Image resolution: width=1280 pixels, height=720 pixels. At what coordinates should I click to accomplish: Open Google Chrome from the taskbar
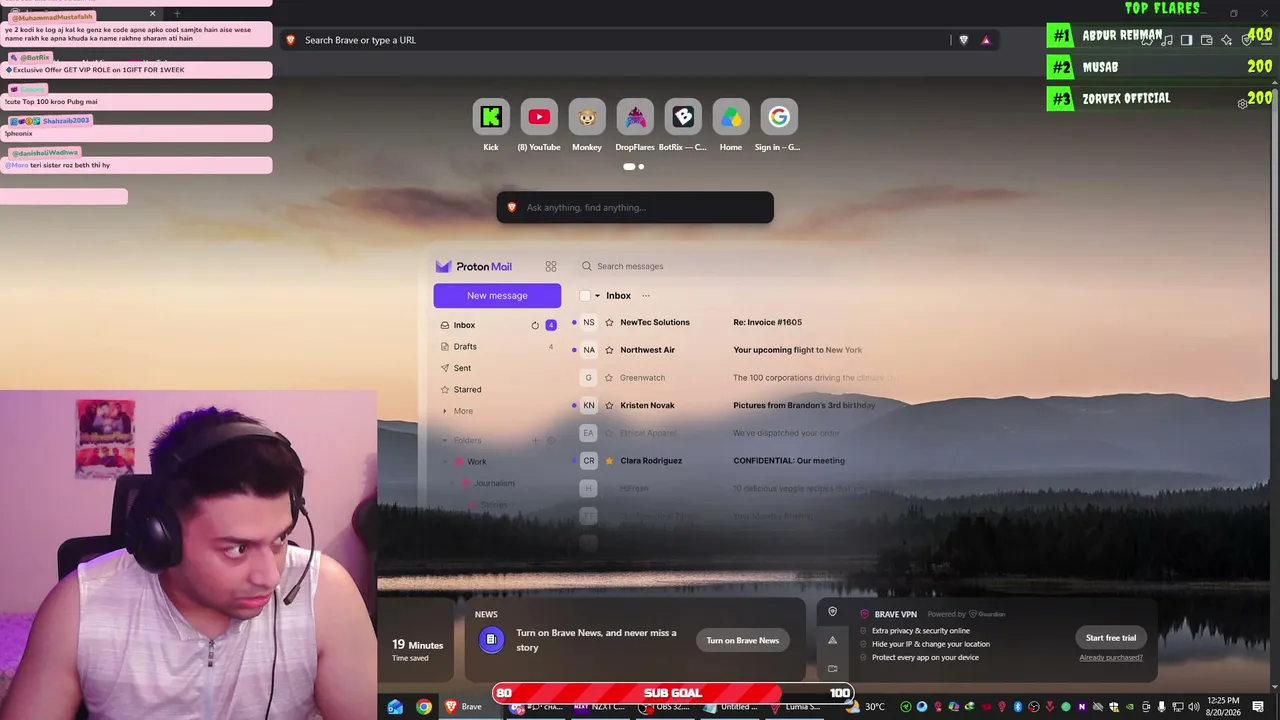[424, 707]
